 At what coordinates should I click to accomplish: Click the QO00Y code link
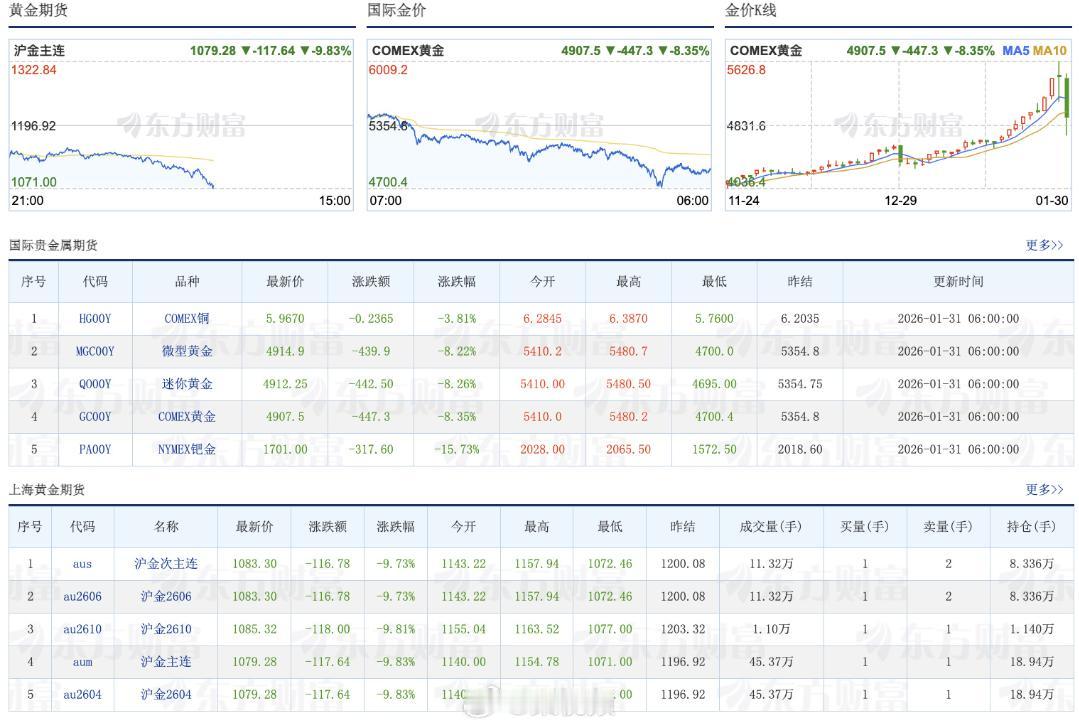pos(95,384)
